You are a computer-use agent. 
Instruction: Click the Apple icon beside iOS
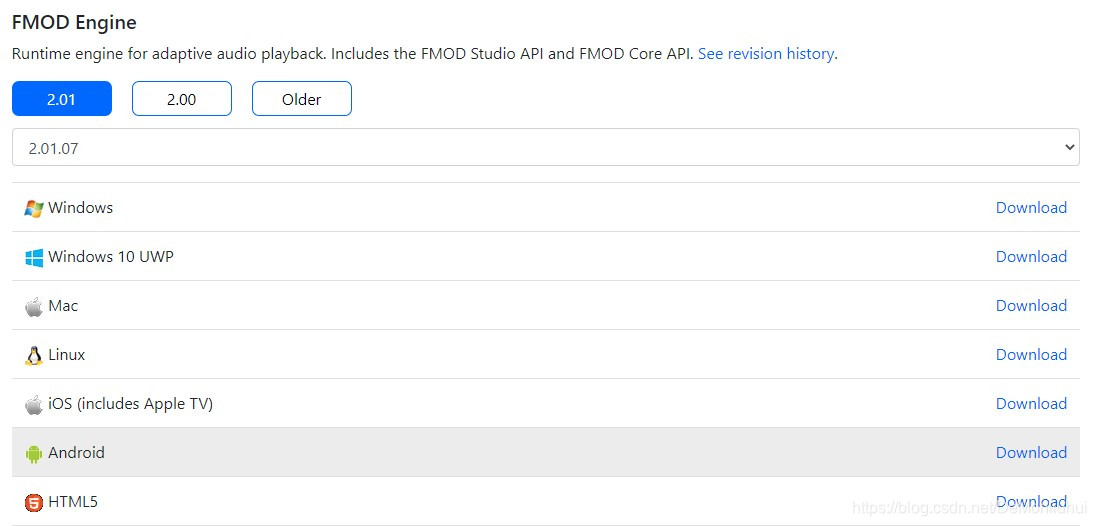(x=34, y=404)
